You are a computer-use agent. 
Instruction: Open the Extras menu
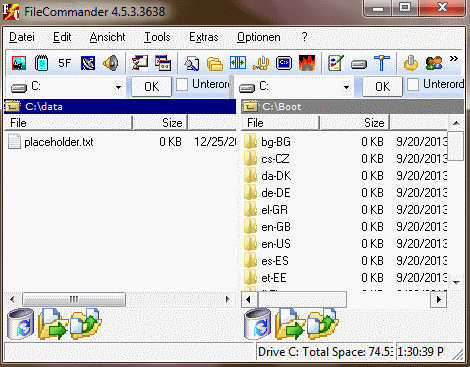click(x=204, y=37)
